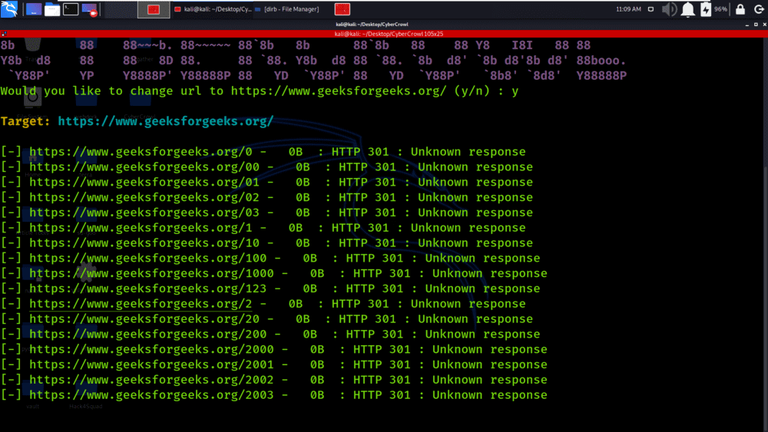
Task: Click the geeksforgeeks.org/20 result URL
Action: (x=144, y=319)
